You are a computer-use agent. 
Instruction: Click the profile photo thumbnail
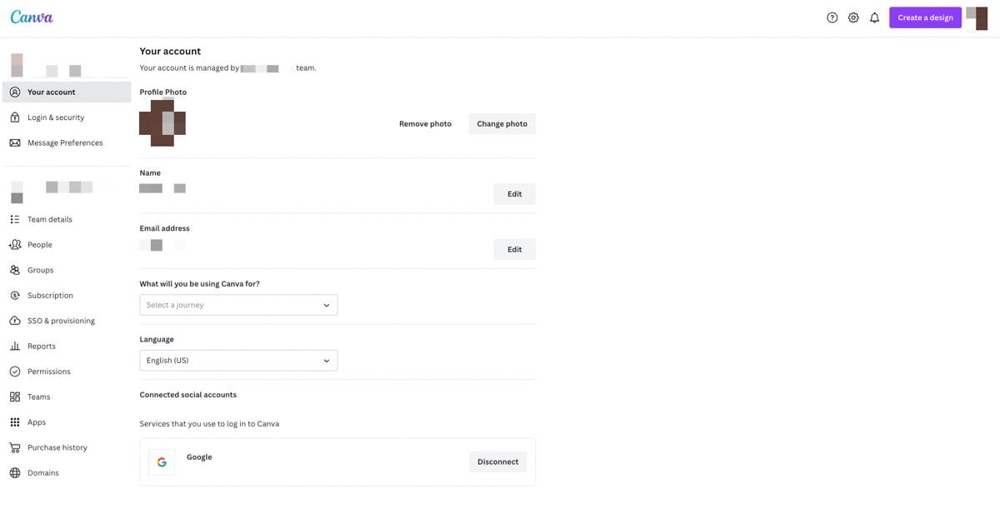click(163, 123)
